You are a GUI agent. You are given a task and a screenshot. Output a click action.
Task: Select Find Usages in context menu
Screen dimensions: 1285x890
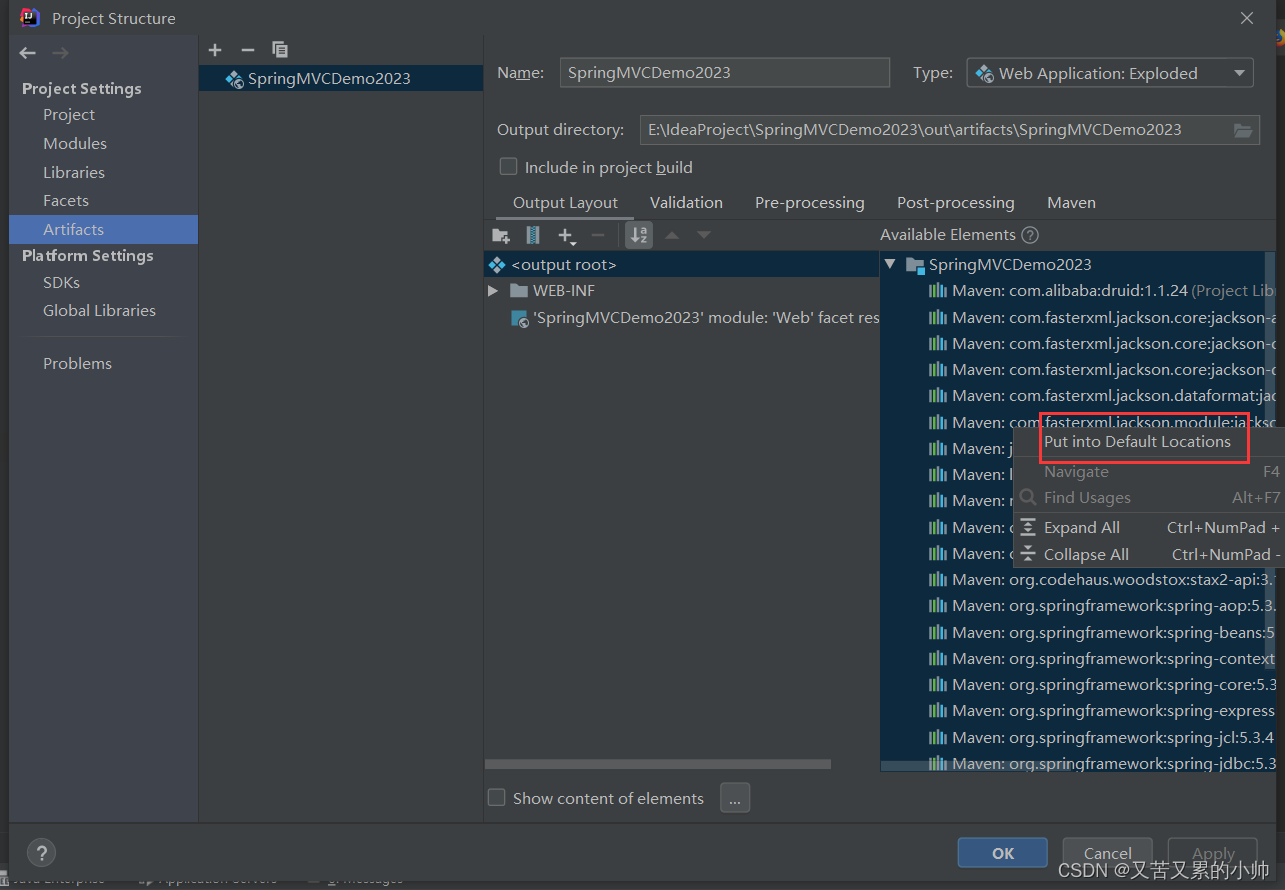click(1147, 497)
